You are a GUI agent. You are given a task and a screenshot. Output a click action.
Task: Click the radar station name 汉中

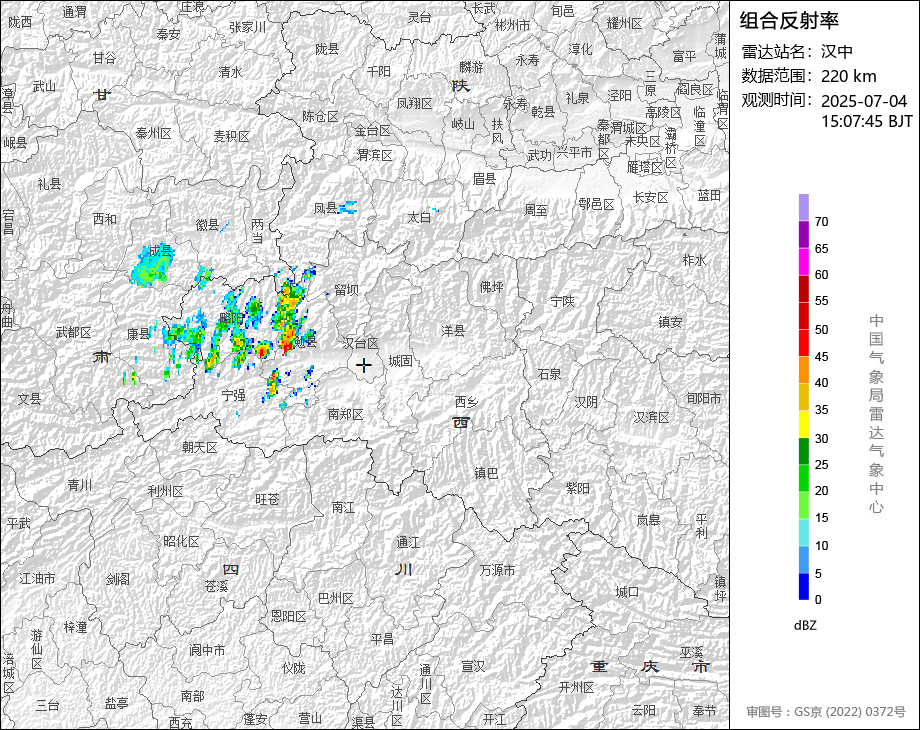(x=837, y=52)
